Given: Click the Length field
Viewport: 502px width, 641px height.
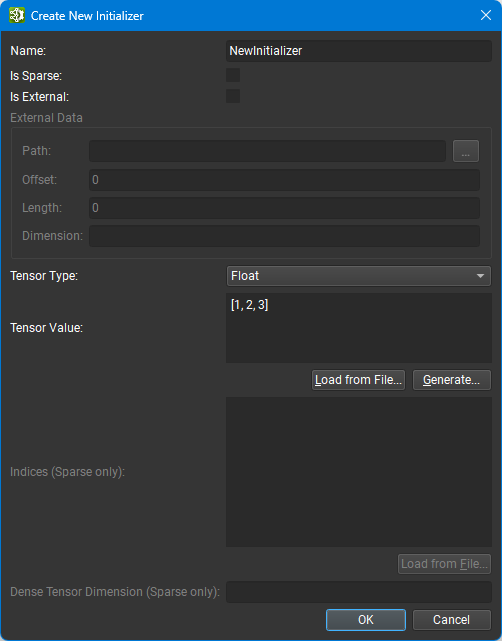Looking at the screenshot, I should (284, 208).
